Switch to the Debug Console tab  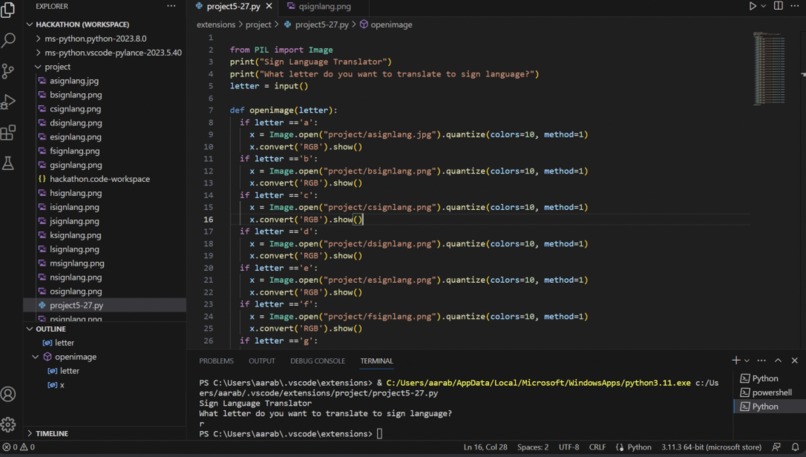coord(317,361)
